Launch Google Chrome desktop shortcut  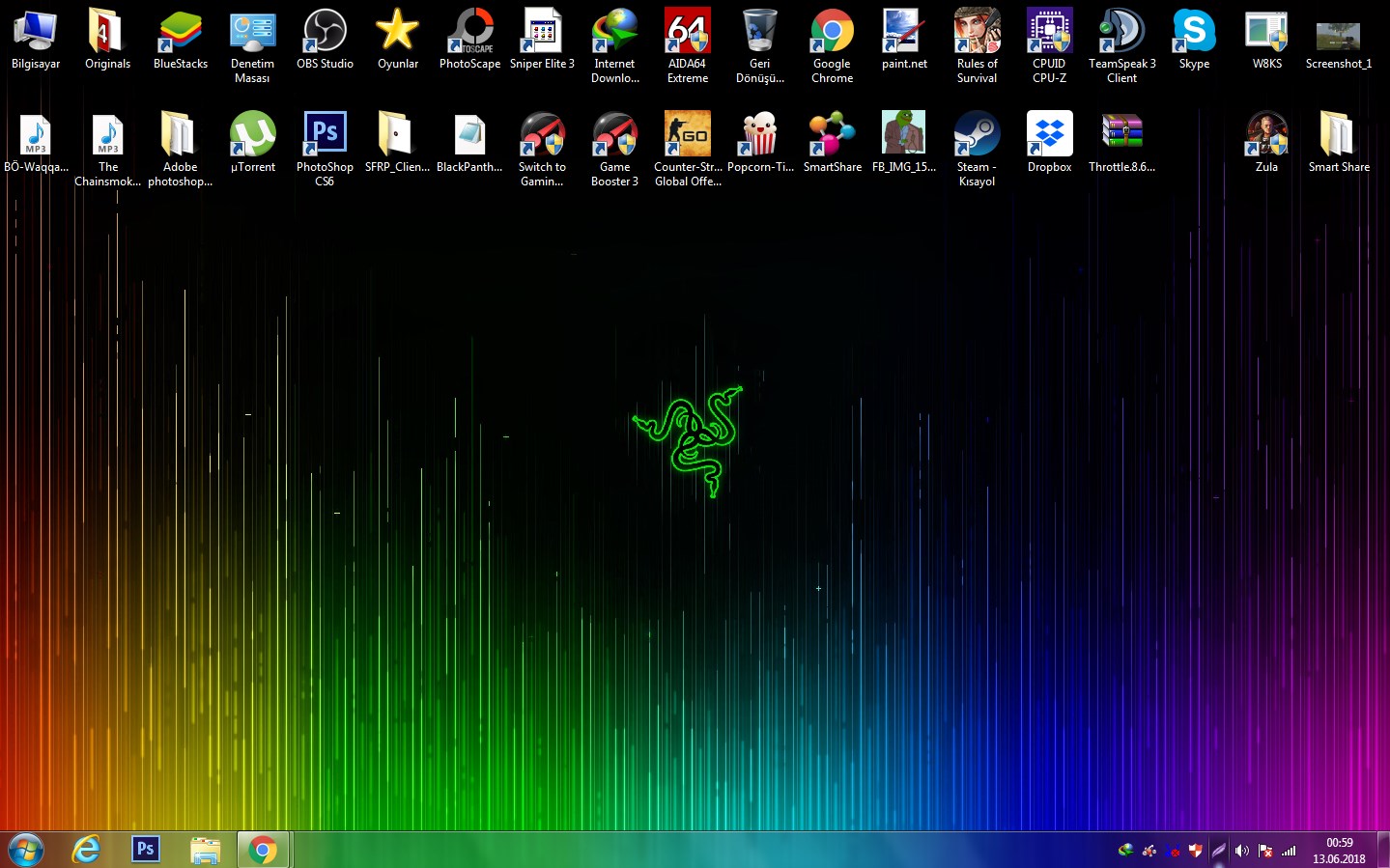832,45
